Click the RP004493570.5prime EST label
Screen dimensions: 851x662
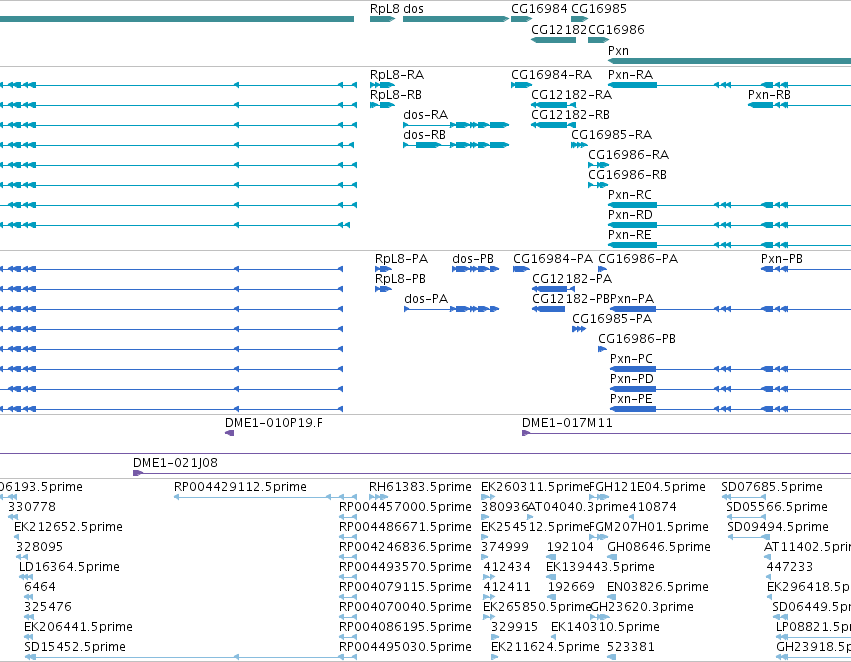pyautogui.click(x=405, y=568)
